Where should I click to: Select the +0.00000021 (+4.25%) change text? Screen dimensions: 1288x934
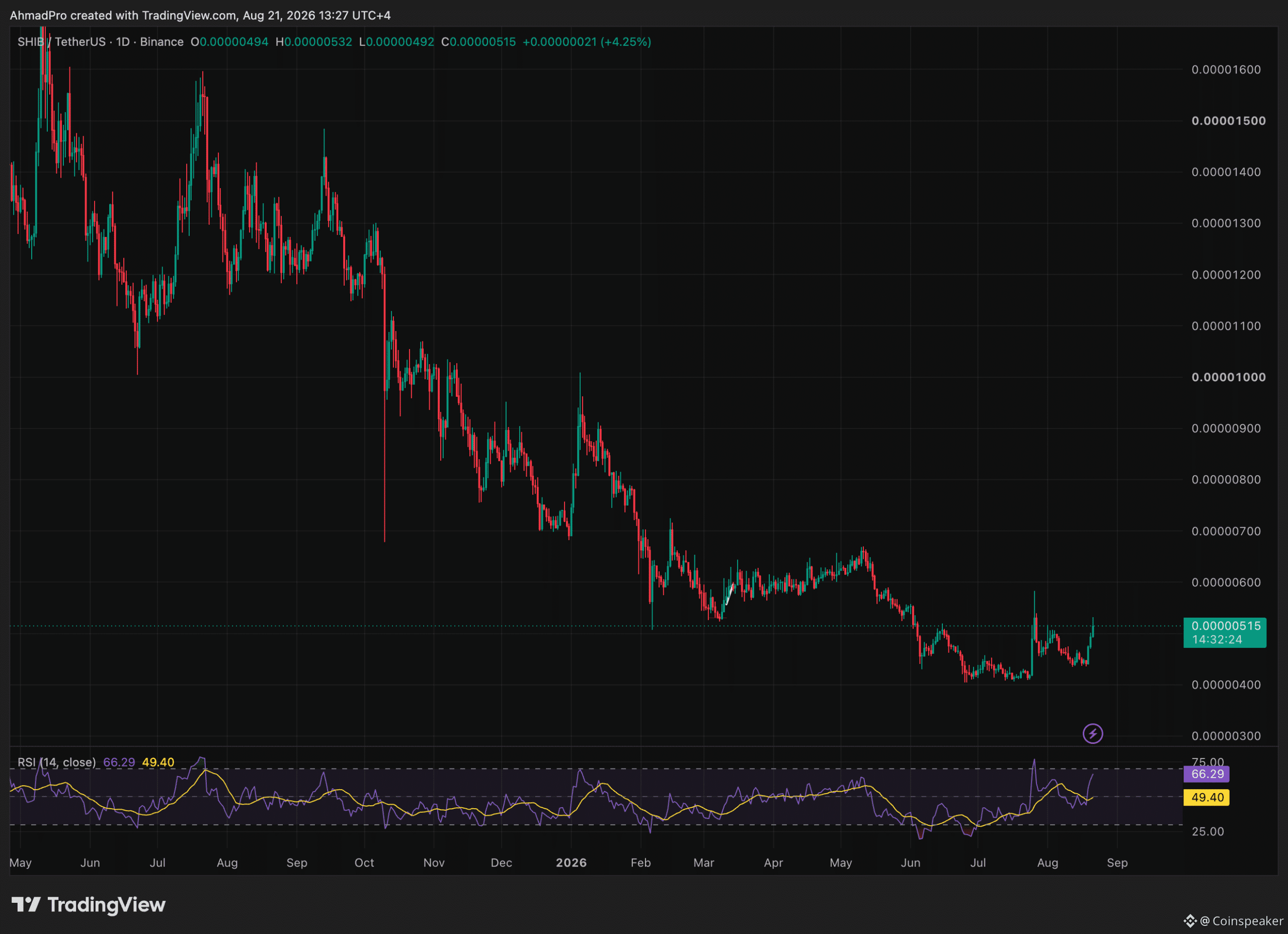[587, 42]
